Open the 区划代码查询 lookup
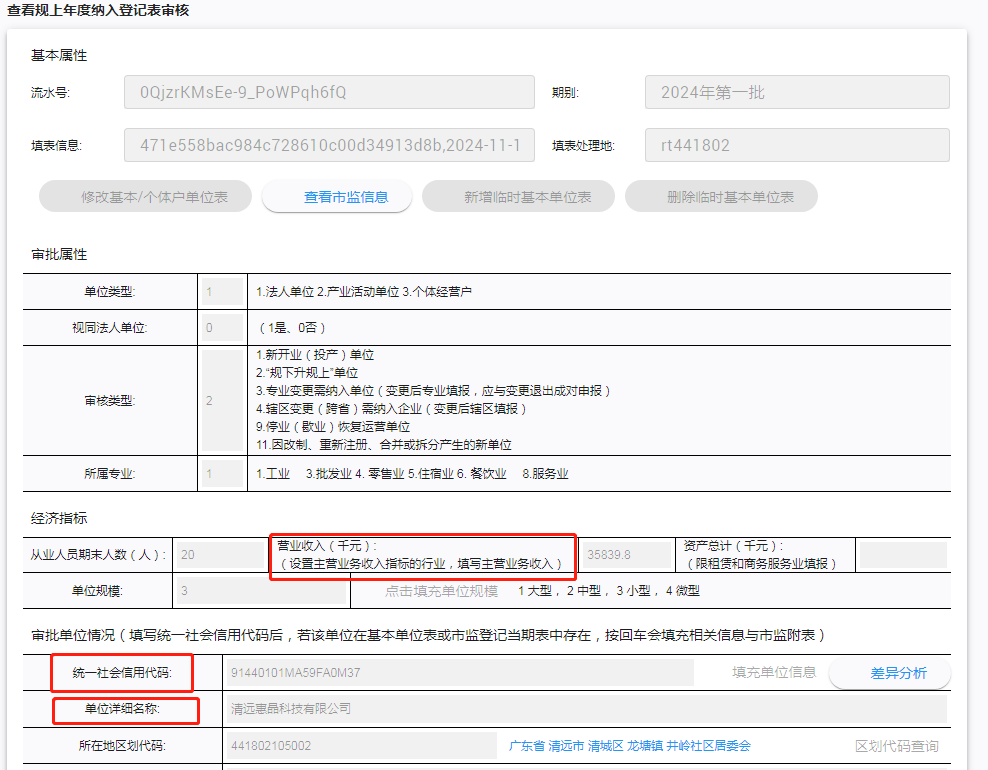Viewport: 988px width, 770px height. [896, 746]
